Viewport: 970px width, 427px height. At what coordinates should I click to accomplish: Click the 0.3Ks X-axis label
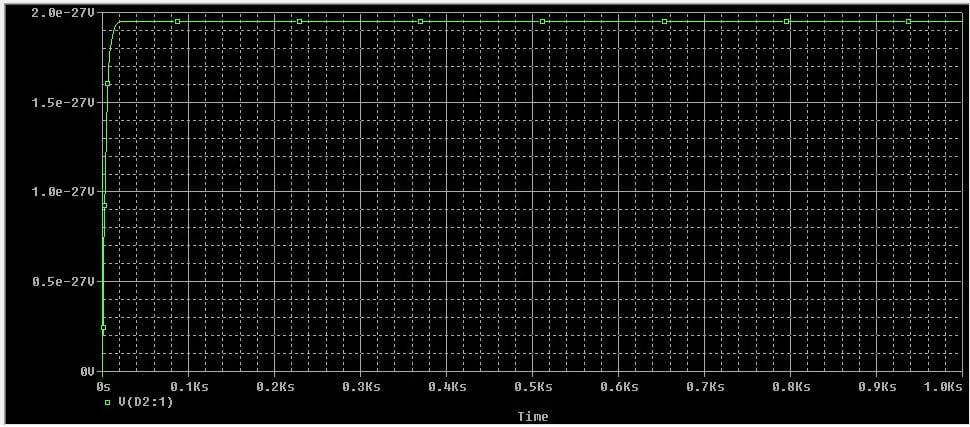click(x=360, y=386)
